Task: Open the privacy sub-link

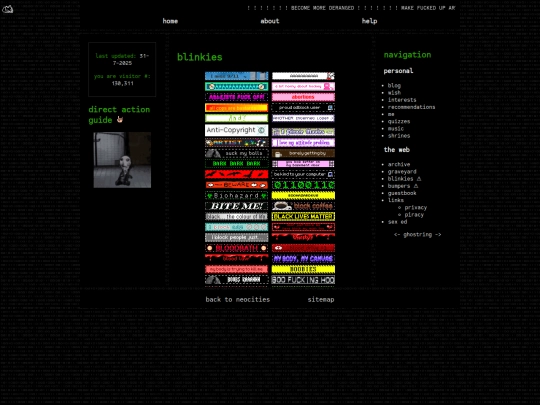Action: coord(416,207)
